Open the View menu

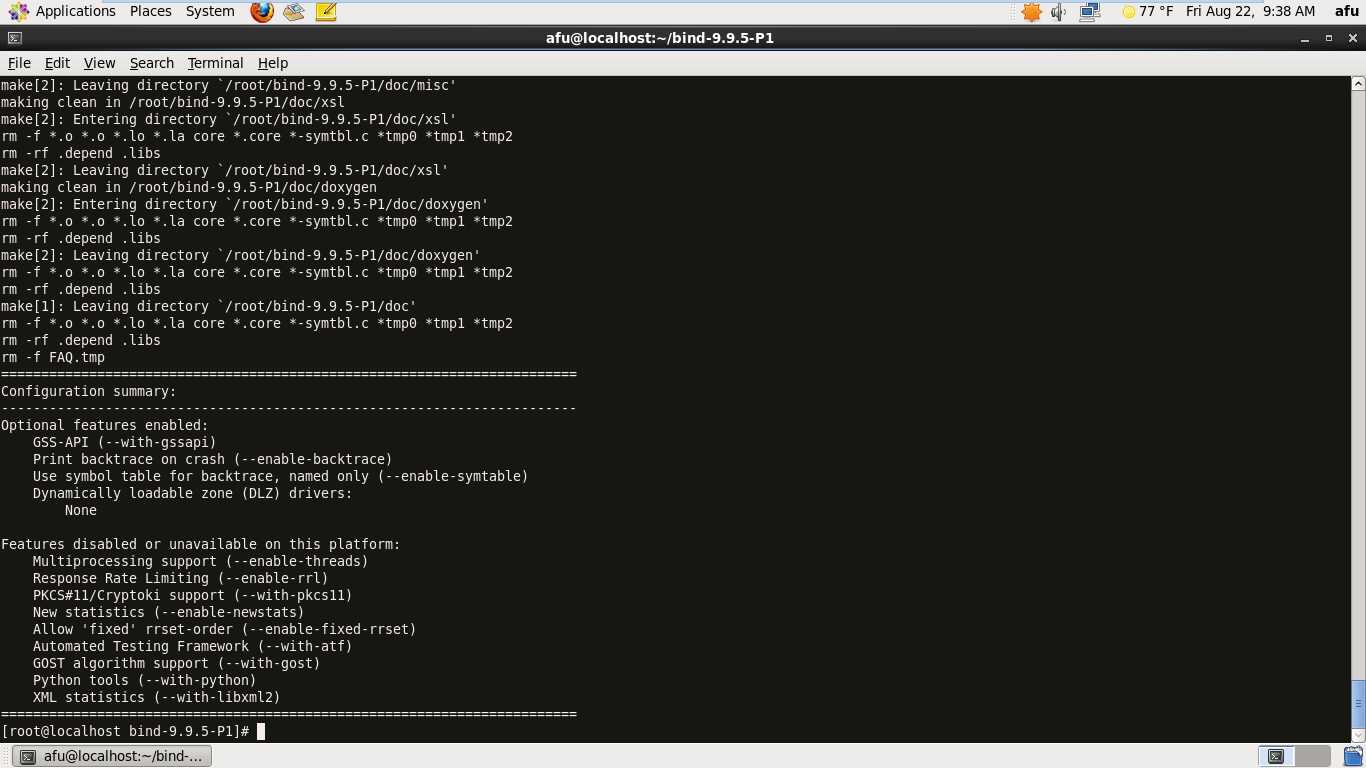pyautogui.click(x=99, y=62)
